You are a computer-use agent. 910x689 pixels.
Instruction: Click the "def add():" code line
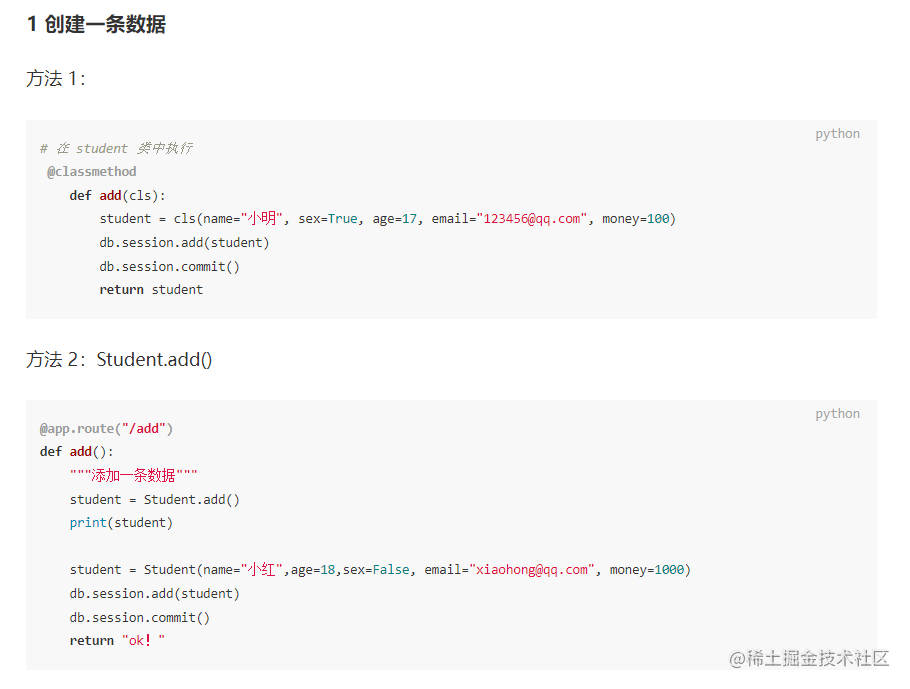[77, 452]
